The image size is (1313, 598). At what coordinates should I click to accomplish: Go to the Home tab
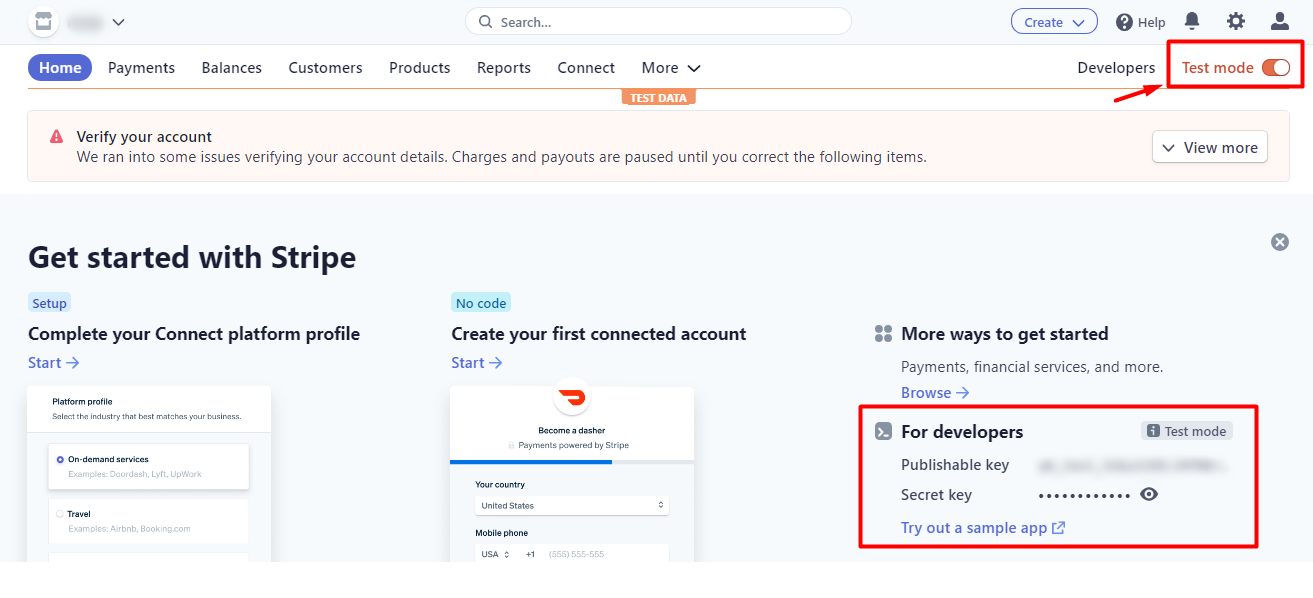coord(60,68)
